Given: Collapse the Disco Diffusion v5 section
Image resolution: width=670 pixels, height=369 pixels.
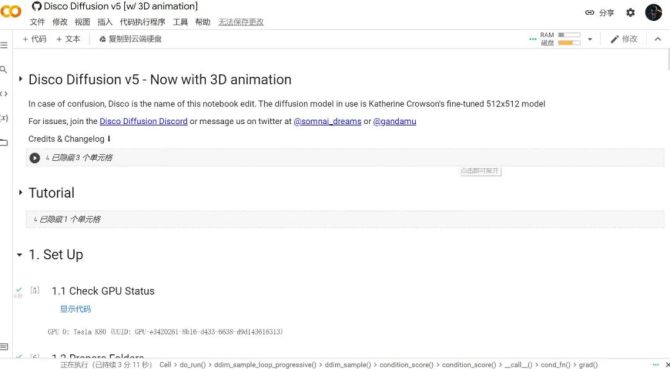Looking at the screenshot, I should click(20, 79).
